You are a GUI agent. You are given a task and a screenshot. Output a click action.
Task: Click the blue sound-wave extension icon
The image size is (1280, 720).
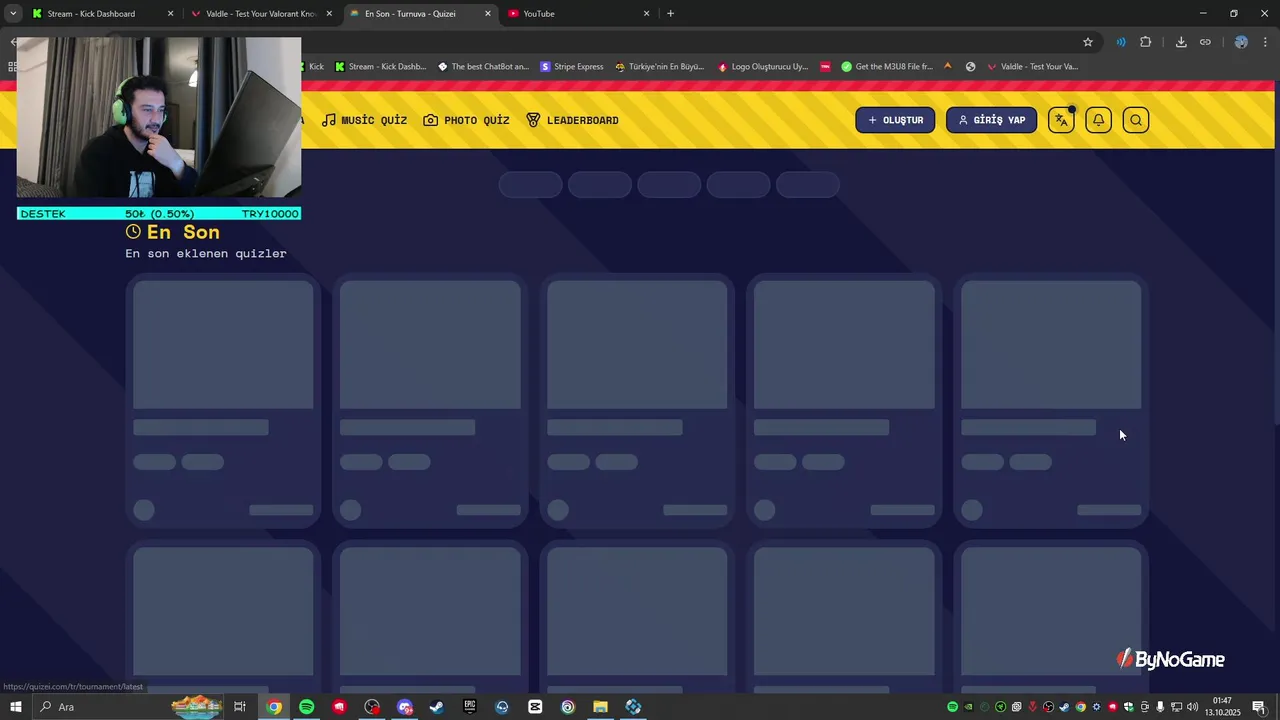[x=1121, y=42]
